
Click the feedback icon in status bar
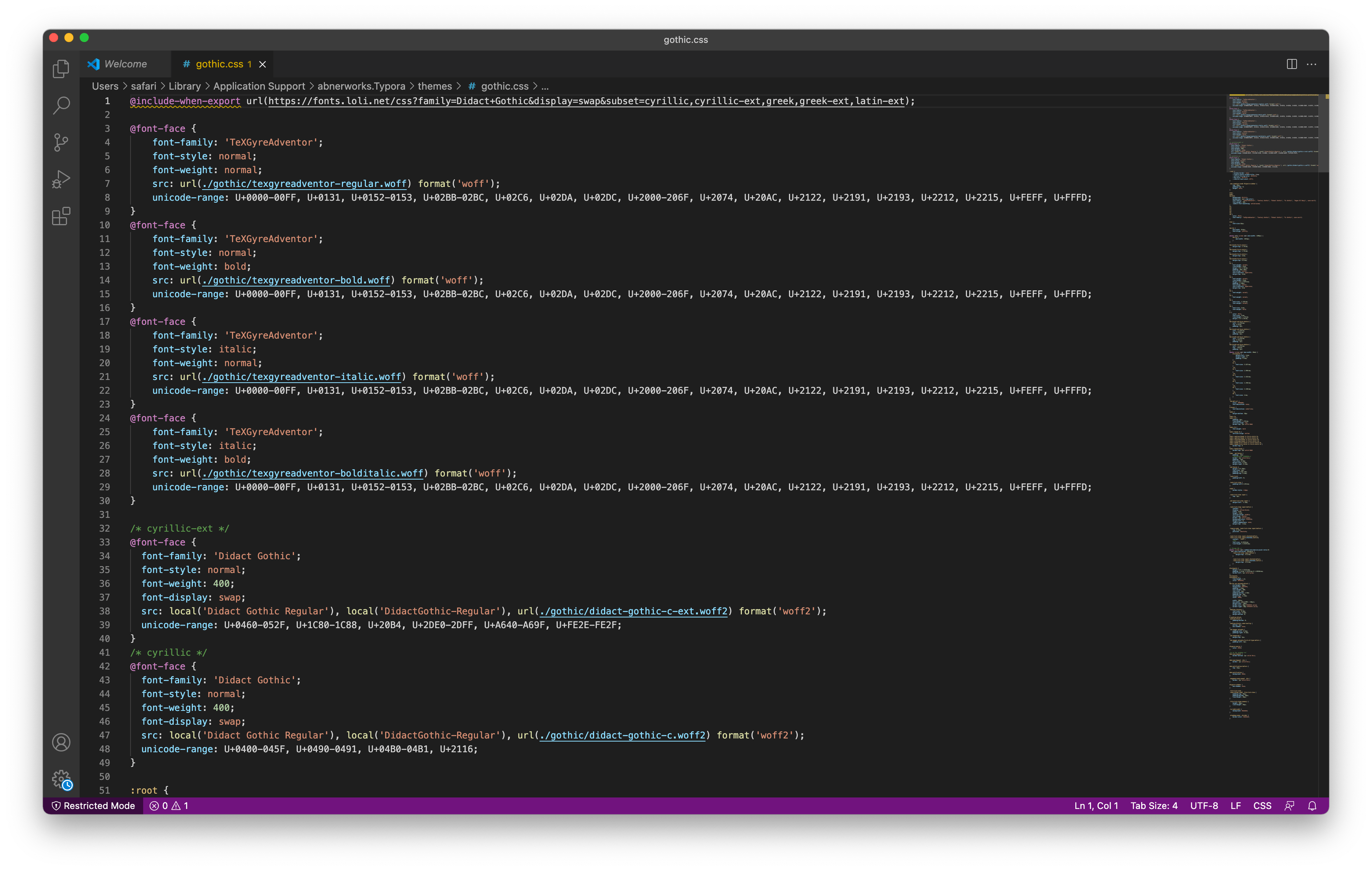pos(1289,806)
